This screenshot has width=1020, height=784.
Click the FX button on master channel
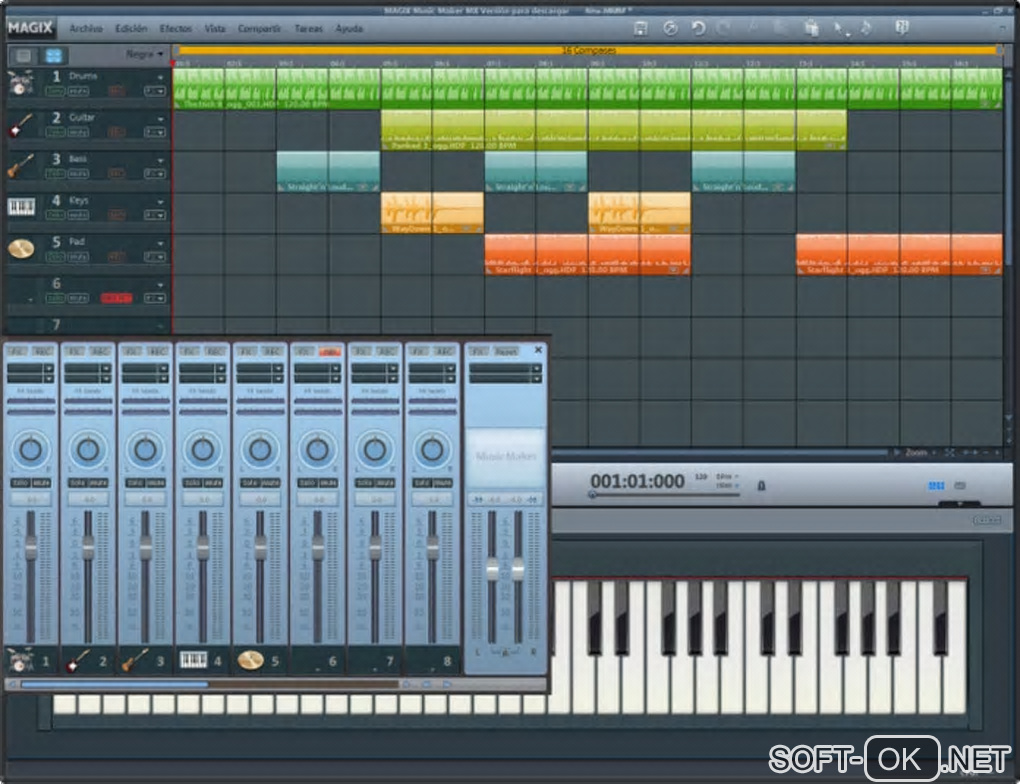[x=478, y=351]
